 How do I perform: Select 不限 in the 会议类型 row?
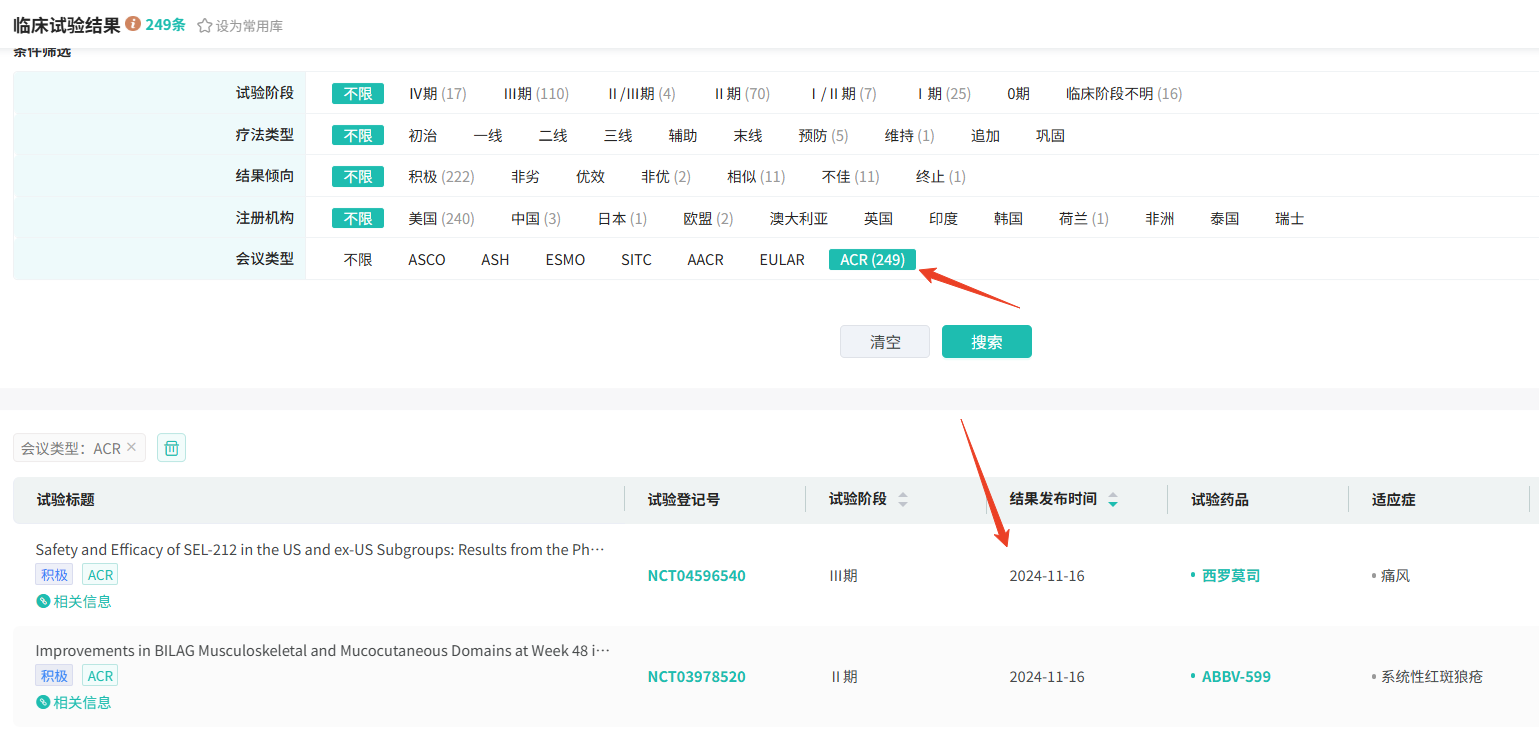point(358,259)
